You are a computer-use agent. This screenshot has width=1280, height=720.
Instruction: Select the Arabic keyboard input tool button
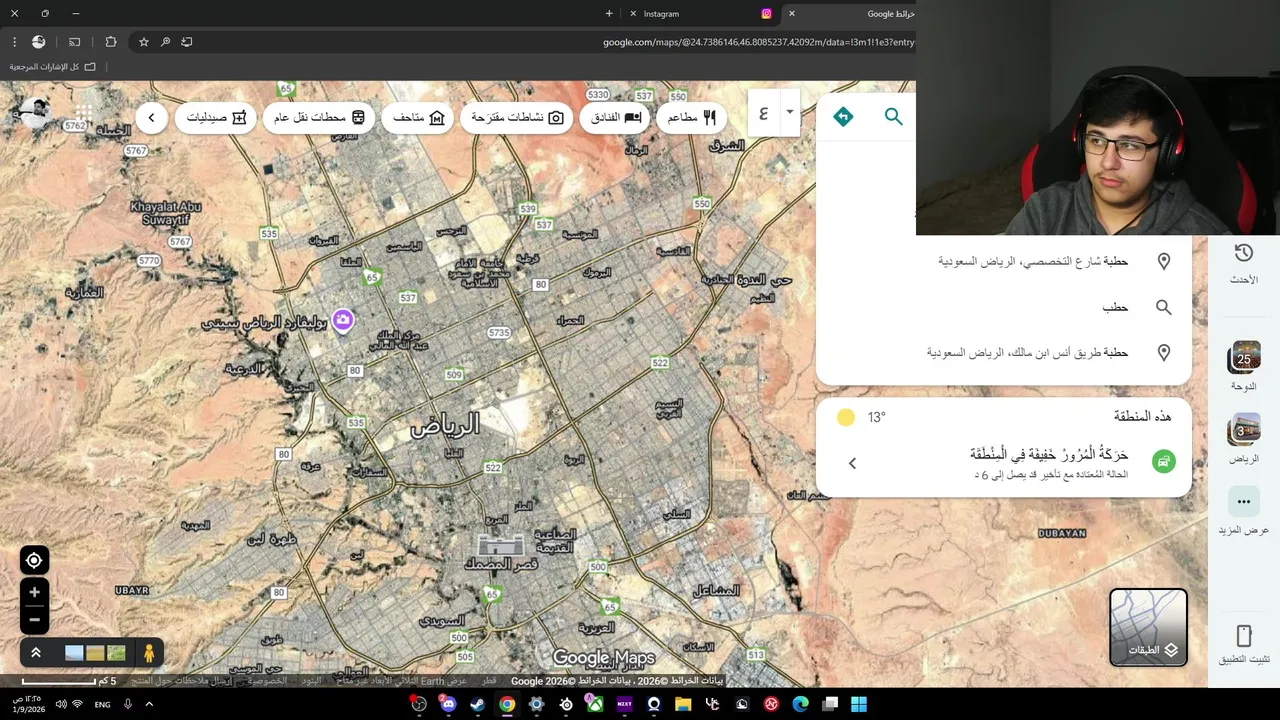pyautogui.click(x=764, y=112)
